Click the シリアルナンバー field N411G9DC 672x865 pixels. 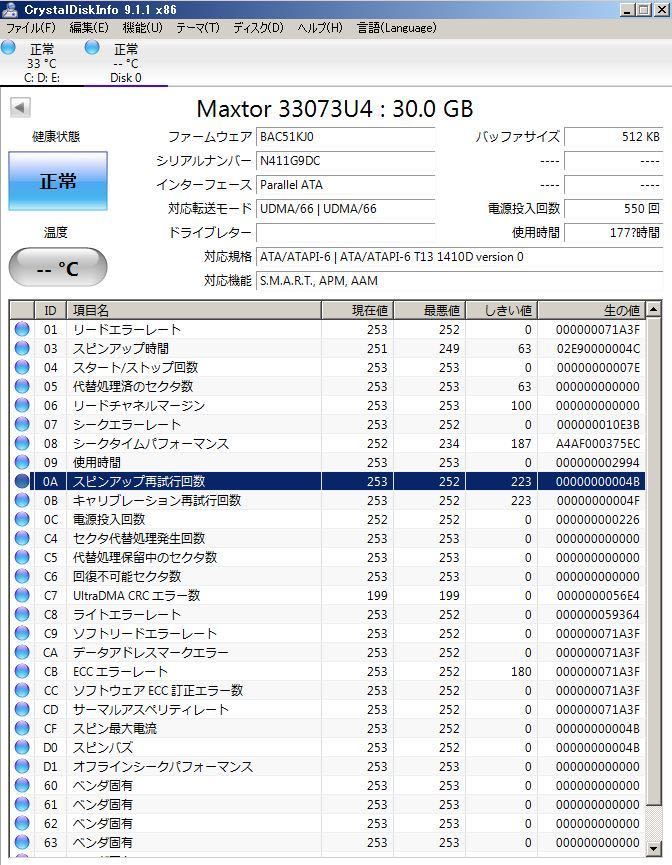click(x=345, y=161)
